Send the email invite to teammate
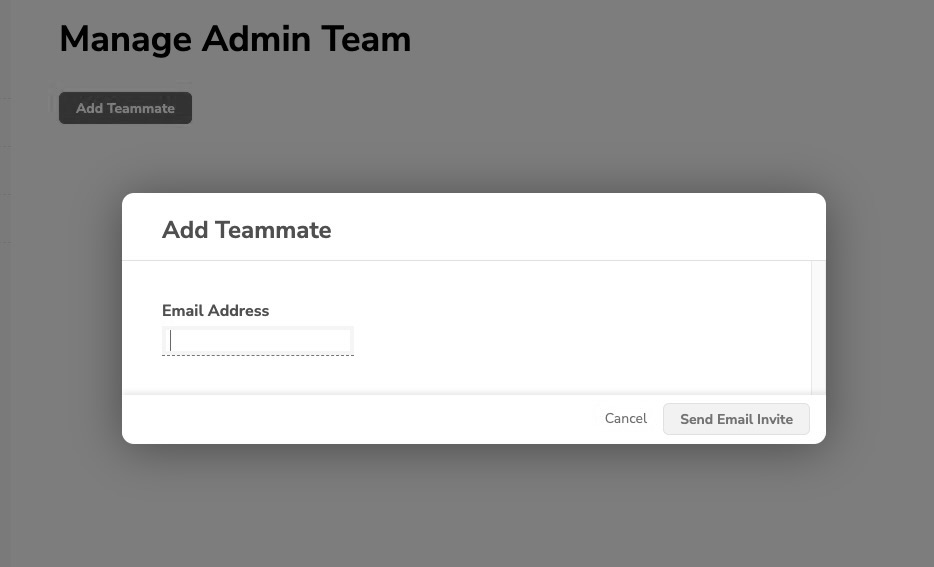The height and width of the screenshot is (567, 934). tap(736, 419)
